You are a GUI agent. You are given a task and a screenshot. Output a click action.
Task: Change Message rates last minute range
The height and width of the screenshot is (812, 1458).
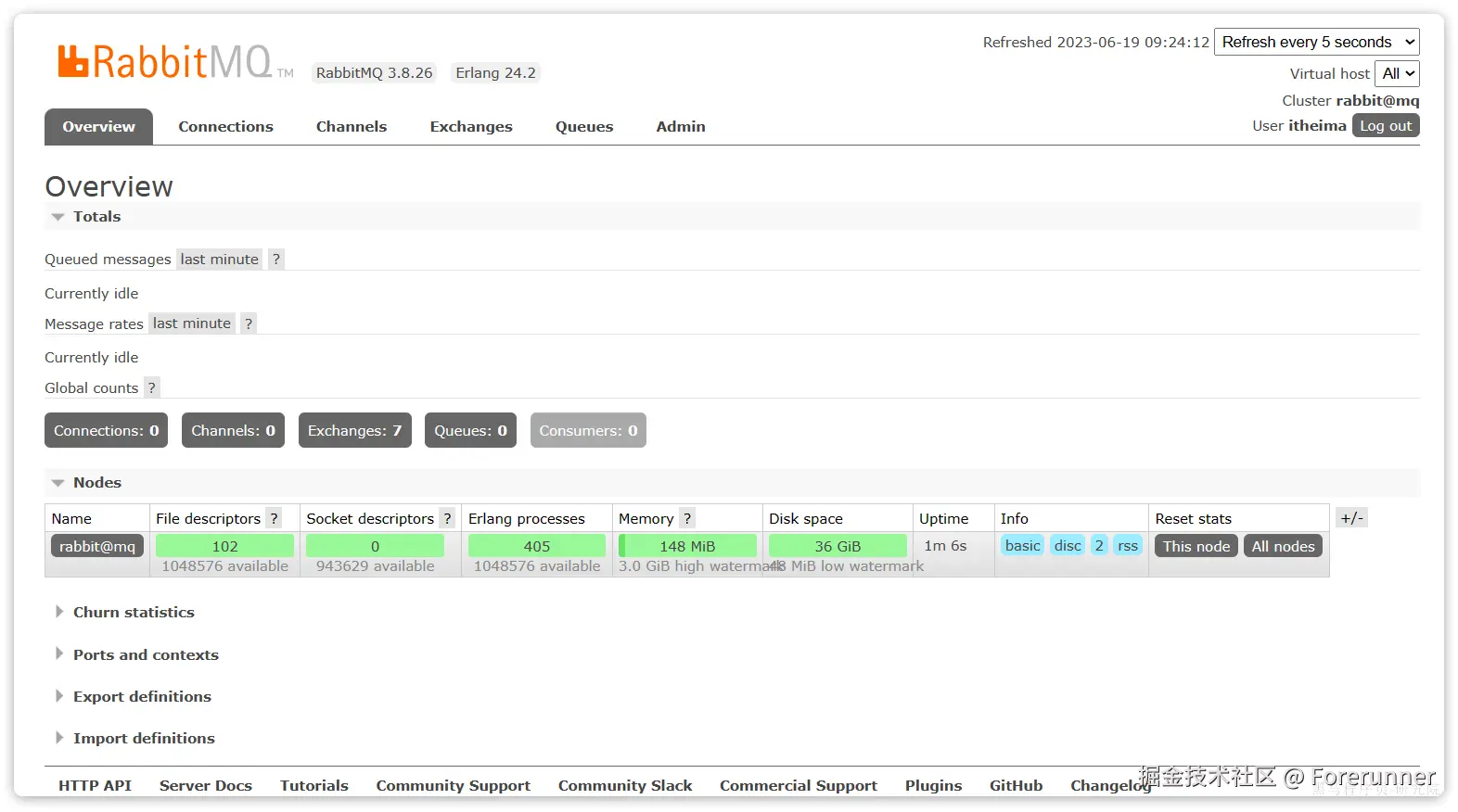pyautogui.click(x=192, y=324)
